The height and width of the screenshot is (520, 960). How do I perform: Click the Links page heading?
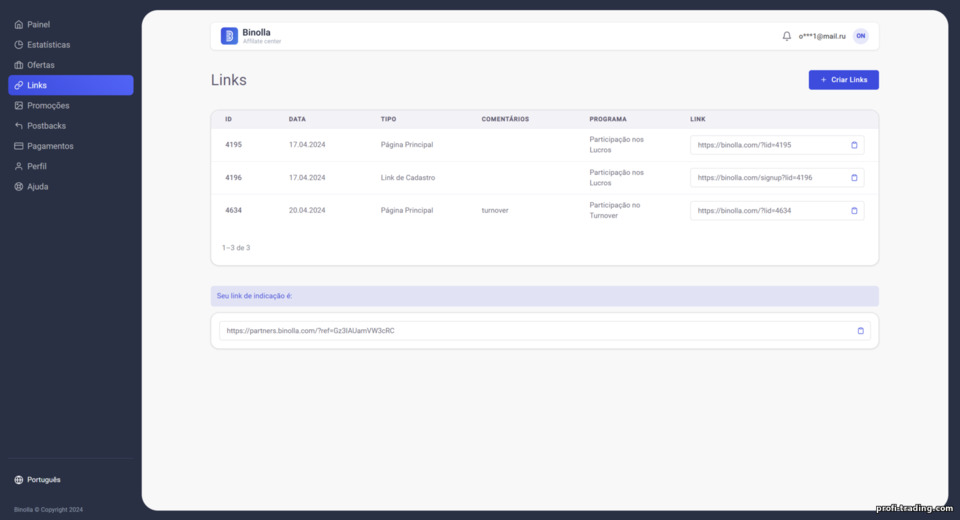(x=228, y=80)
